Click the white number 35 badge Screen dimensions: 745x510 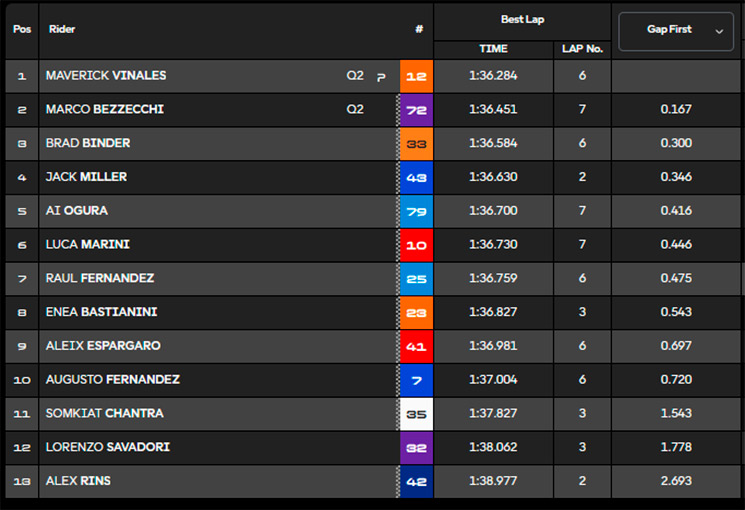pyautogui.click(x=416, y=414)
